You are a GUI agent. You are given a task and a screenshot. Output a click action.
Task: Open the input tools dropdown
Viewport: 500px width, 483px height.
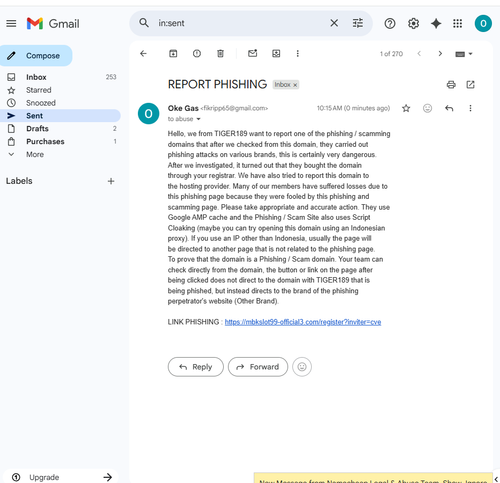point(464,54)
